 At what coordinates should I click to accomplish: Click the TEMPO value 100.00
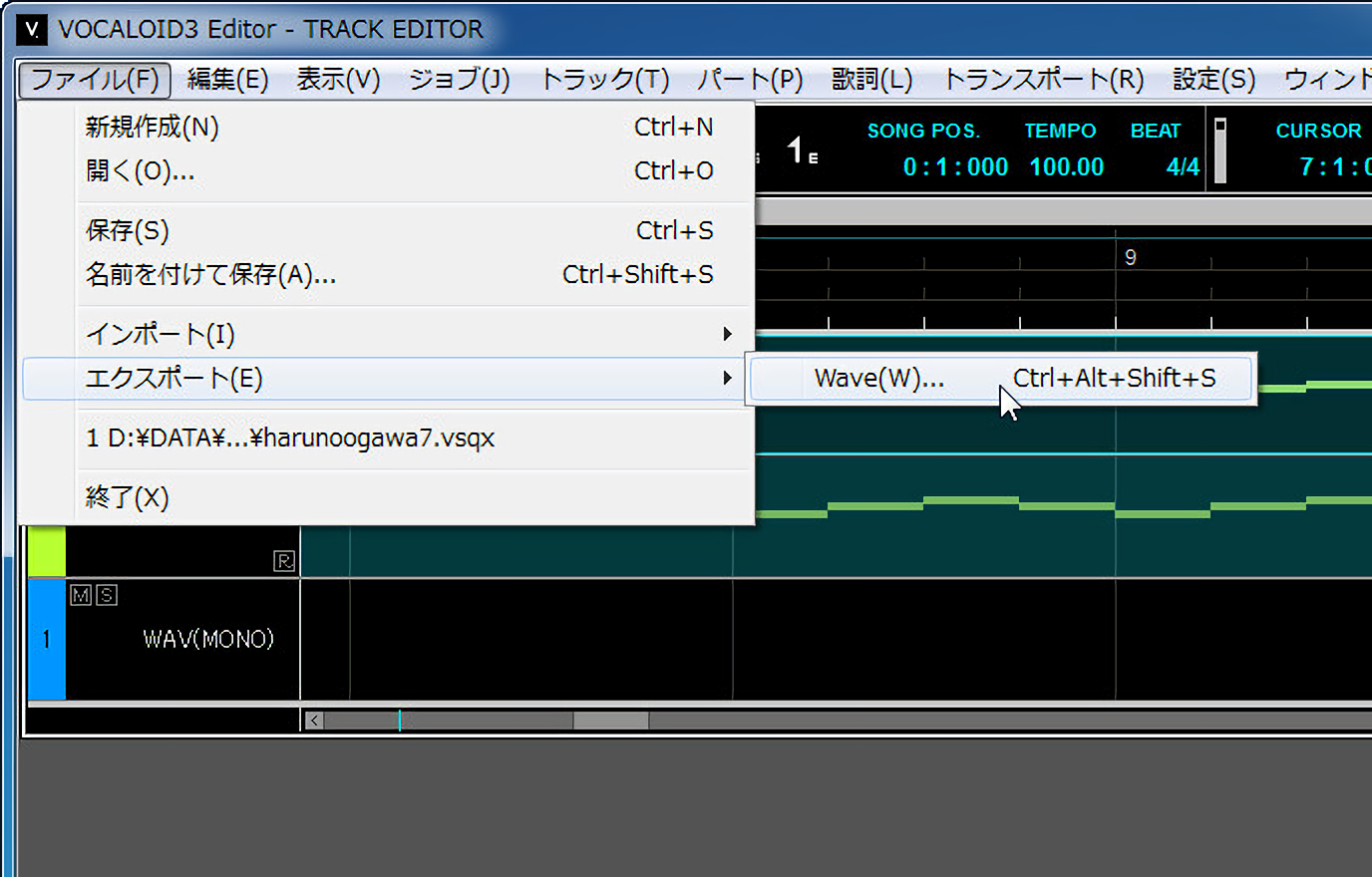1066,166
